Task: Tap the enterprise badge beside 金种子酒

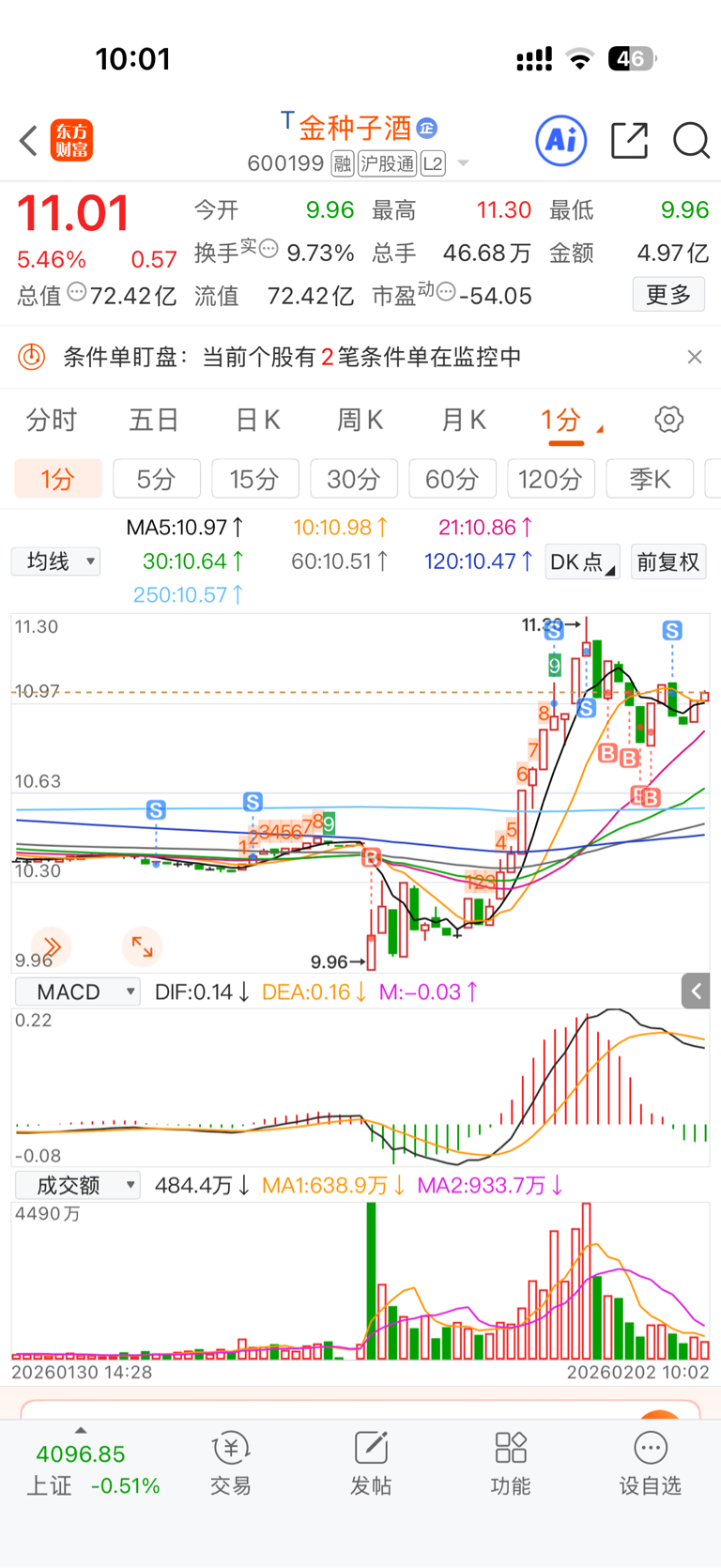Action: [427, 128]
